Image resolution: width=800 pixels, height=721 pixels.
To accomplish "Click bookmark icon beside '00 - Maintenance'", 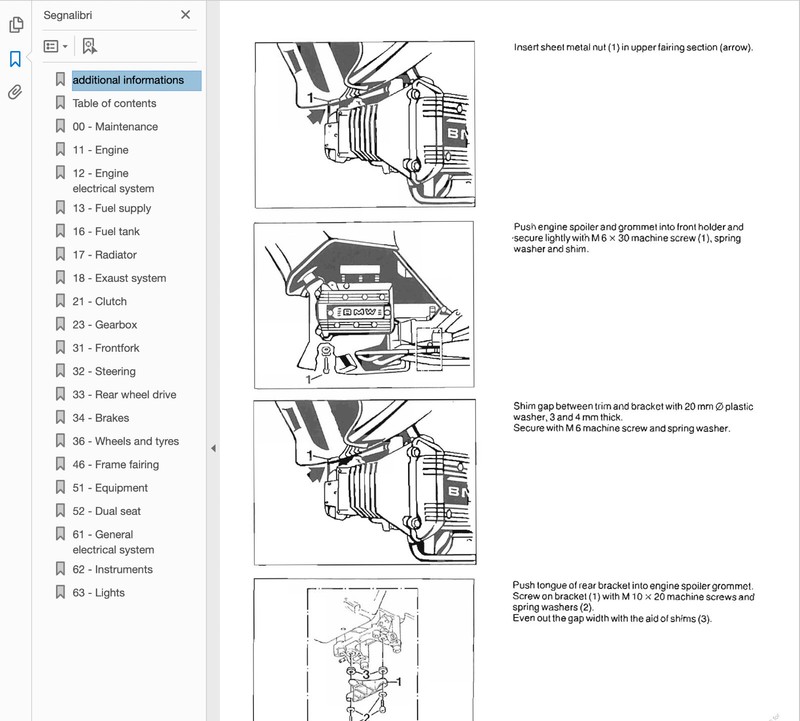I will click(x=60, y=126).
